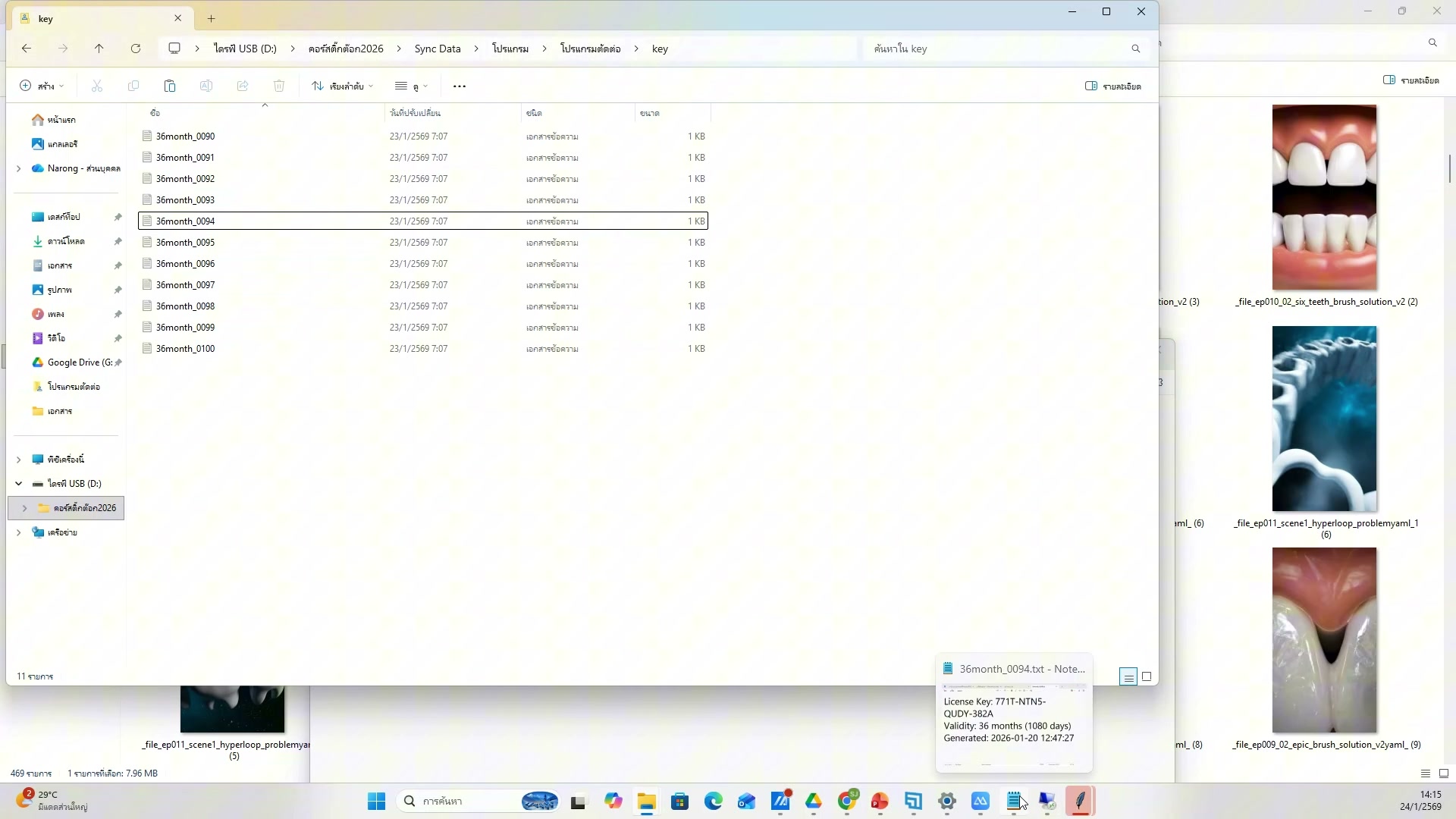Open Google Chrome from the taskbar
The image size is (1456, 819).
[x=847, y=801]
